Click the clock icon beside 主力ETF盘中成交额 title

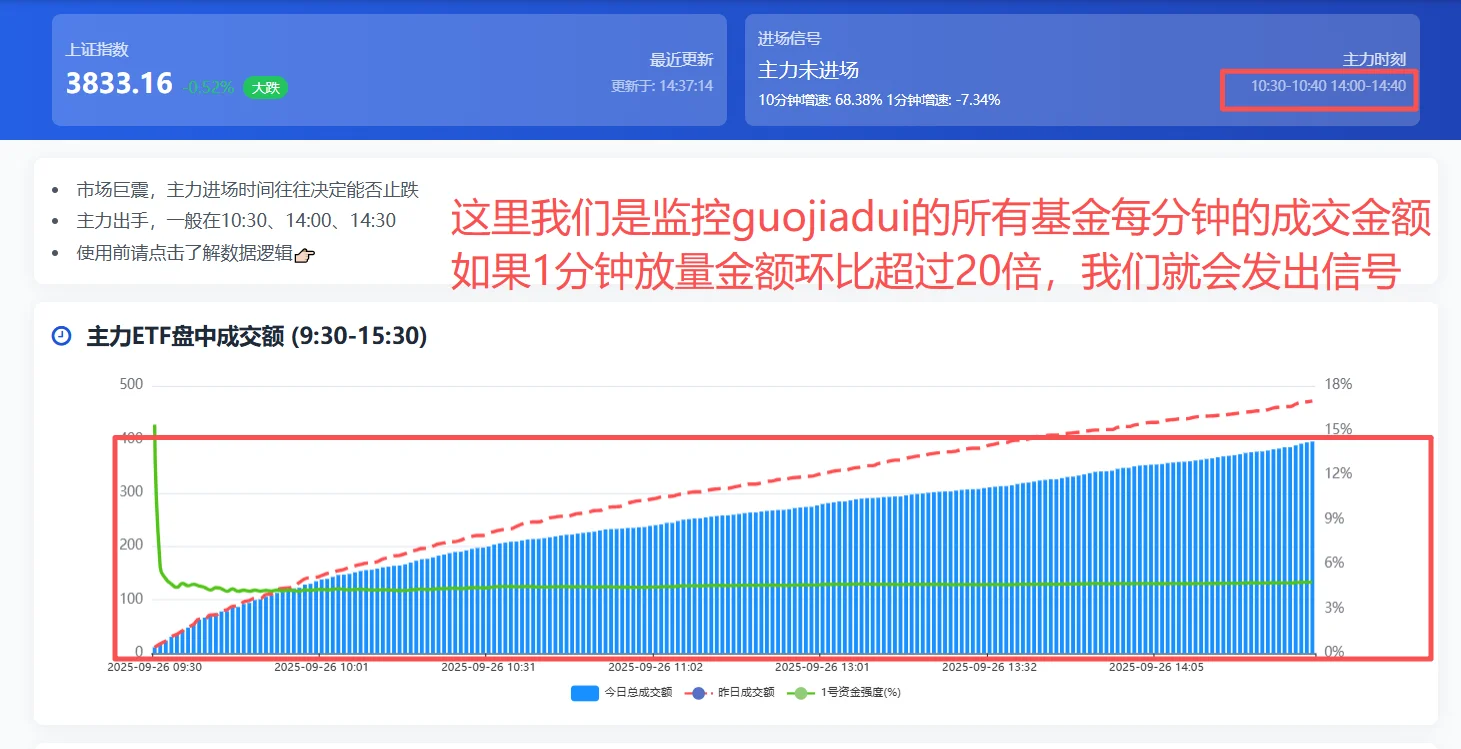pos(60,338)
